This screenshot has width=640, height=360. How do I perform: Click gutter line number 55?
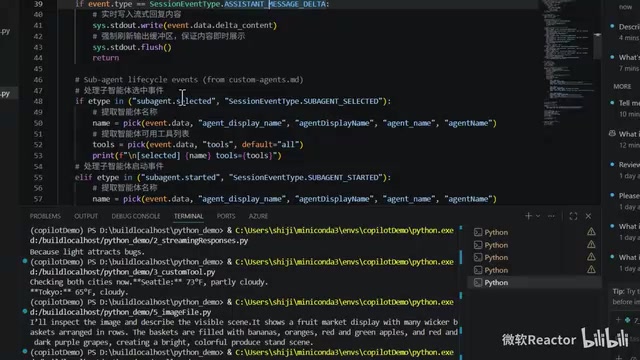click(38, 177)
